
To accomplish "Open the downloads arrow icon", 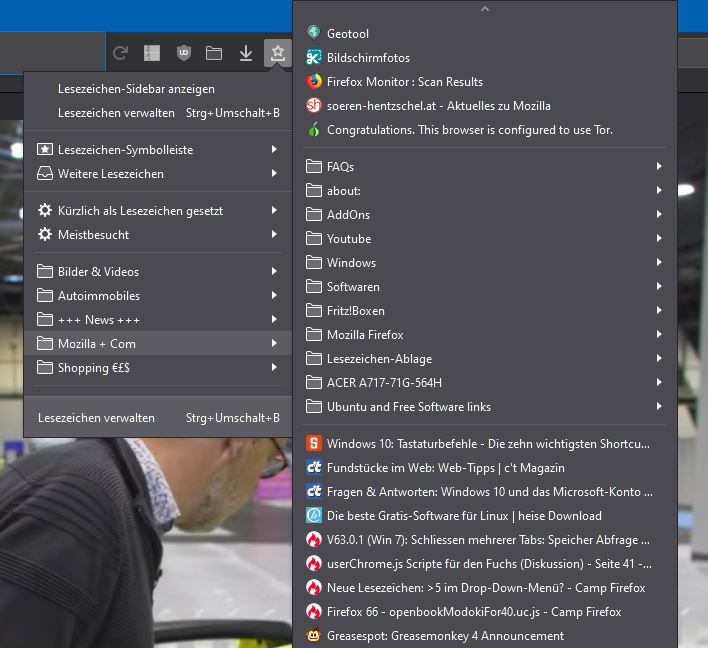I will [x=246, y=53].
